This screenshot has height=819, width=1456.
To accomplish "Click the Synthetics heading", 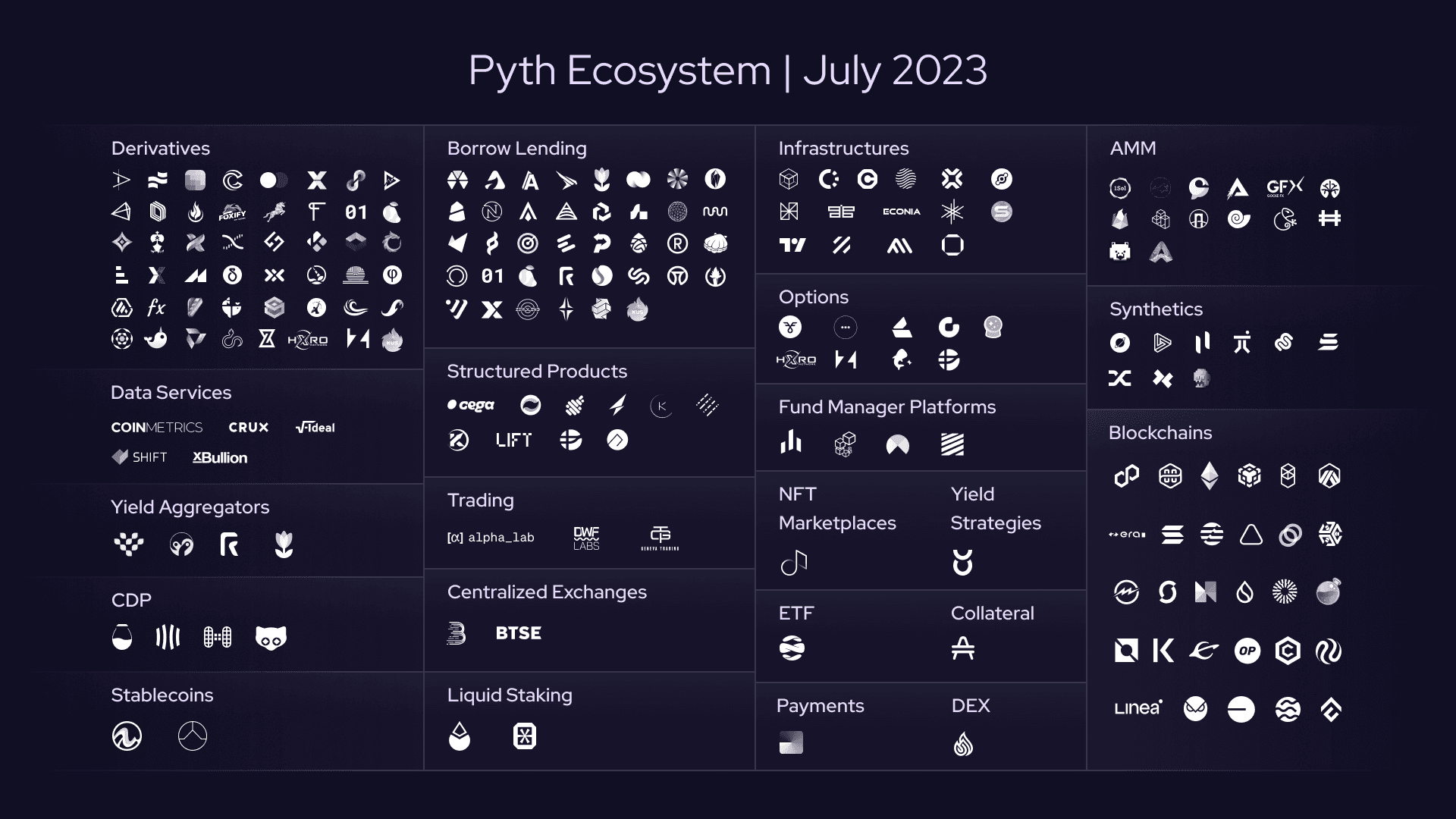I will (1156, 309).
